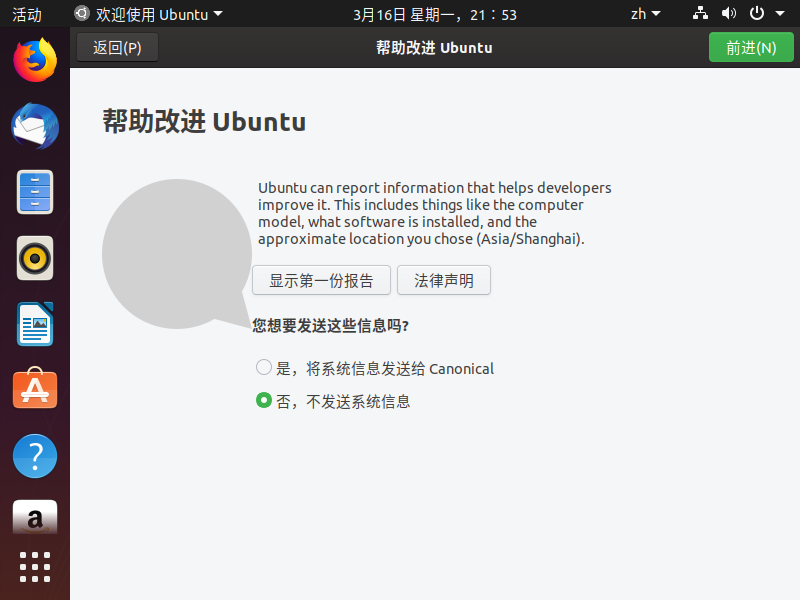Launch Thunderbird mail from the dock
This screenshot has height=600, width=800.
(35, 126)
